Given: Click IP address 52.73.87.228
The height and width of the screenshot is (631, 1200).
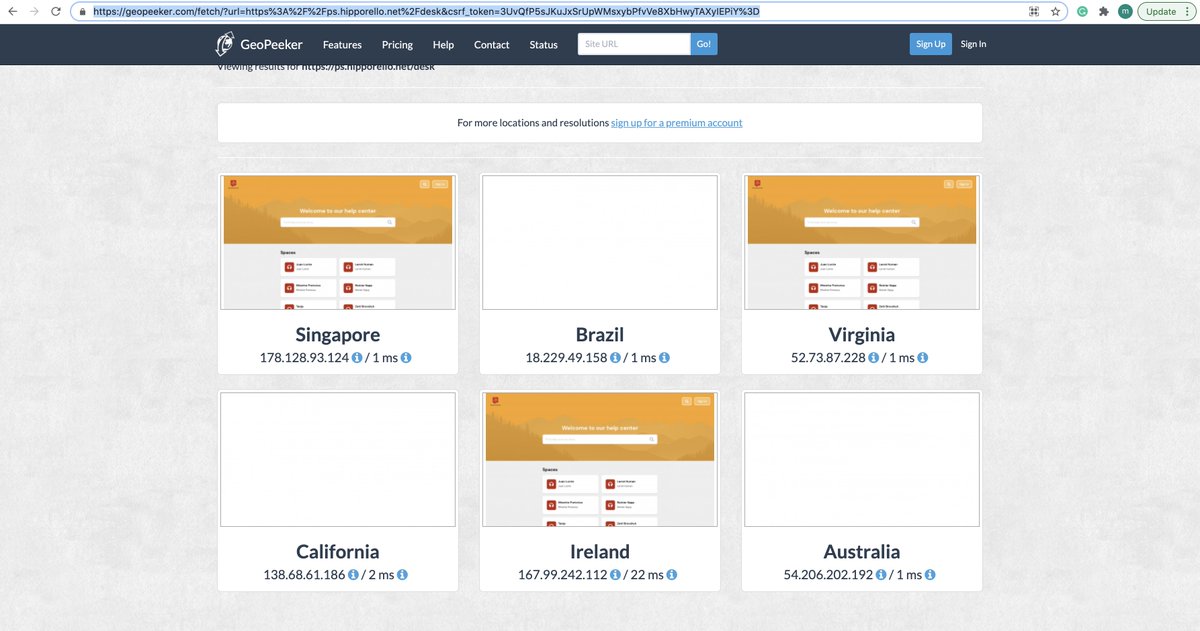Looking at the screenshot, I should (828, 357).
